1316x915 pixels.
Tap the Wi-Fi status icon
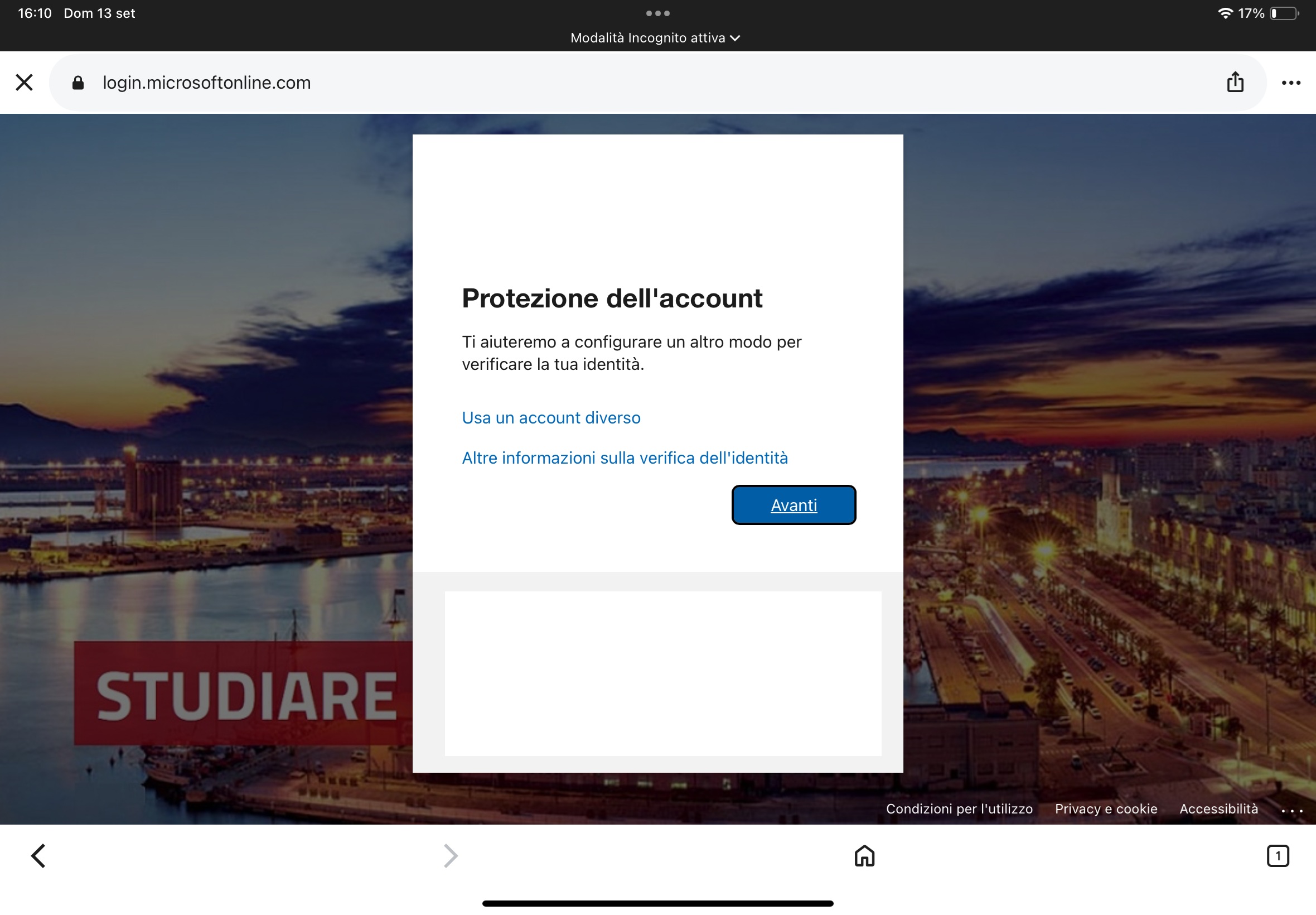[x=1225, y=13]
